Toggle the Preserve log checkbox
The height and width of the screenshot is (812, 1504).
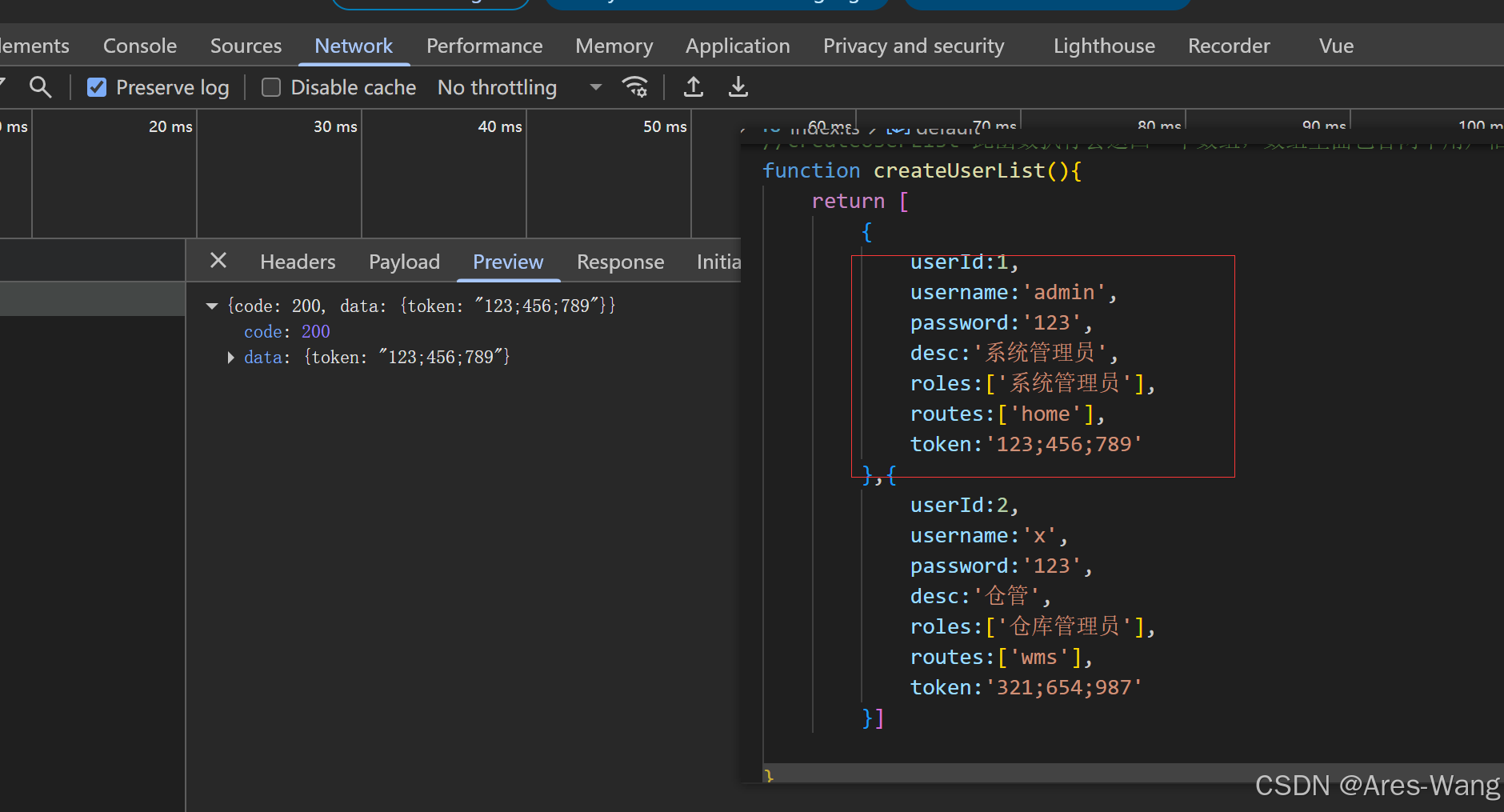point(97,87)
